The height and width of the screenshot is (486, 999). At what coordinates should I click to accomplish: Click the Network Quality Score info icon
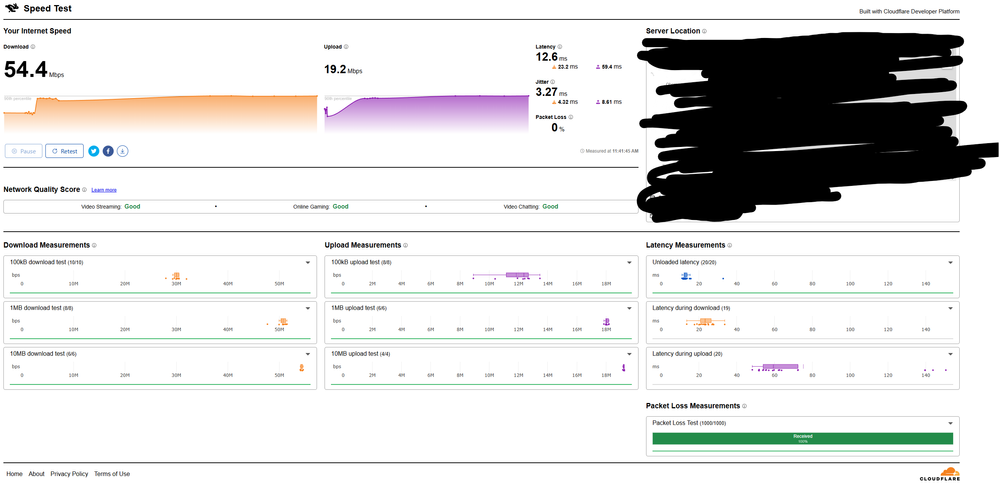(85, 189)
